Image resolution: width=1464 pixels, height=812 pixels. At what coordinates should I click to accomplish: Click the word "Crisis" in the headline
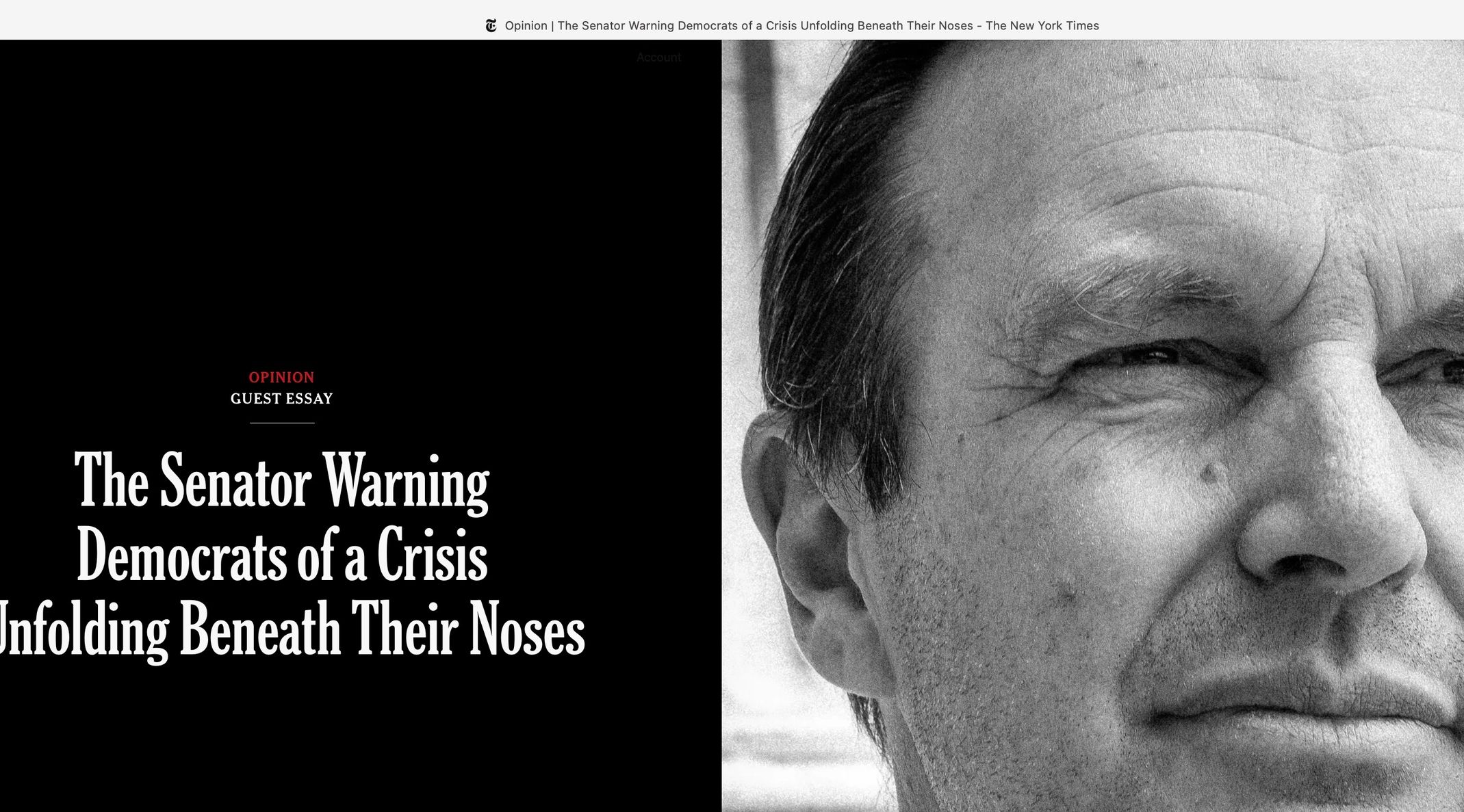click(x=432, y=555)
